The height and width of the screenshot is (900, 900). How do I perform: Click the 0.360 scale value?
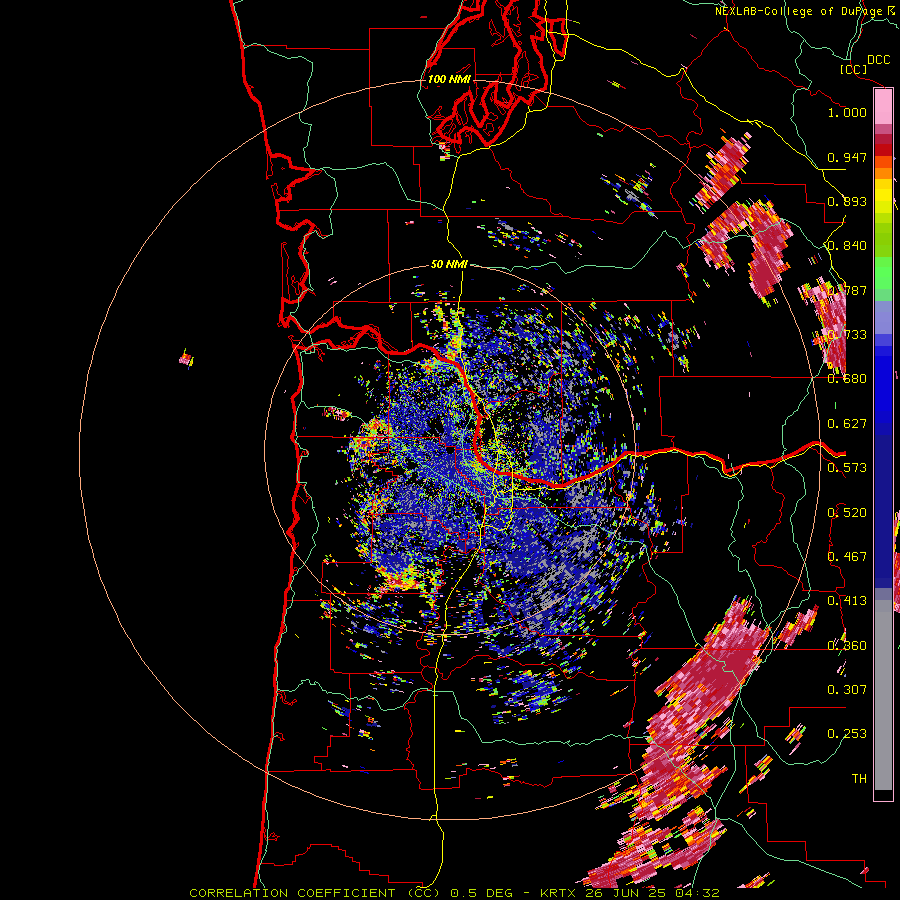[x=847, y=645]
